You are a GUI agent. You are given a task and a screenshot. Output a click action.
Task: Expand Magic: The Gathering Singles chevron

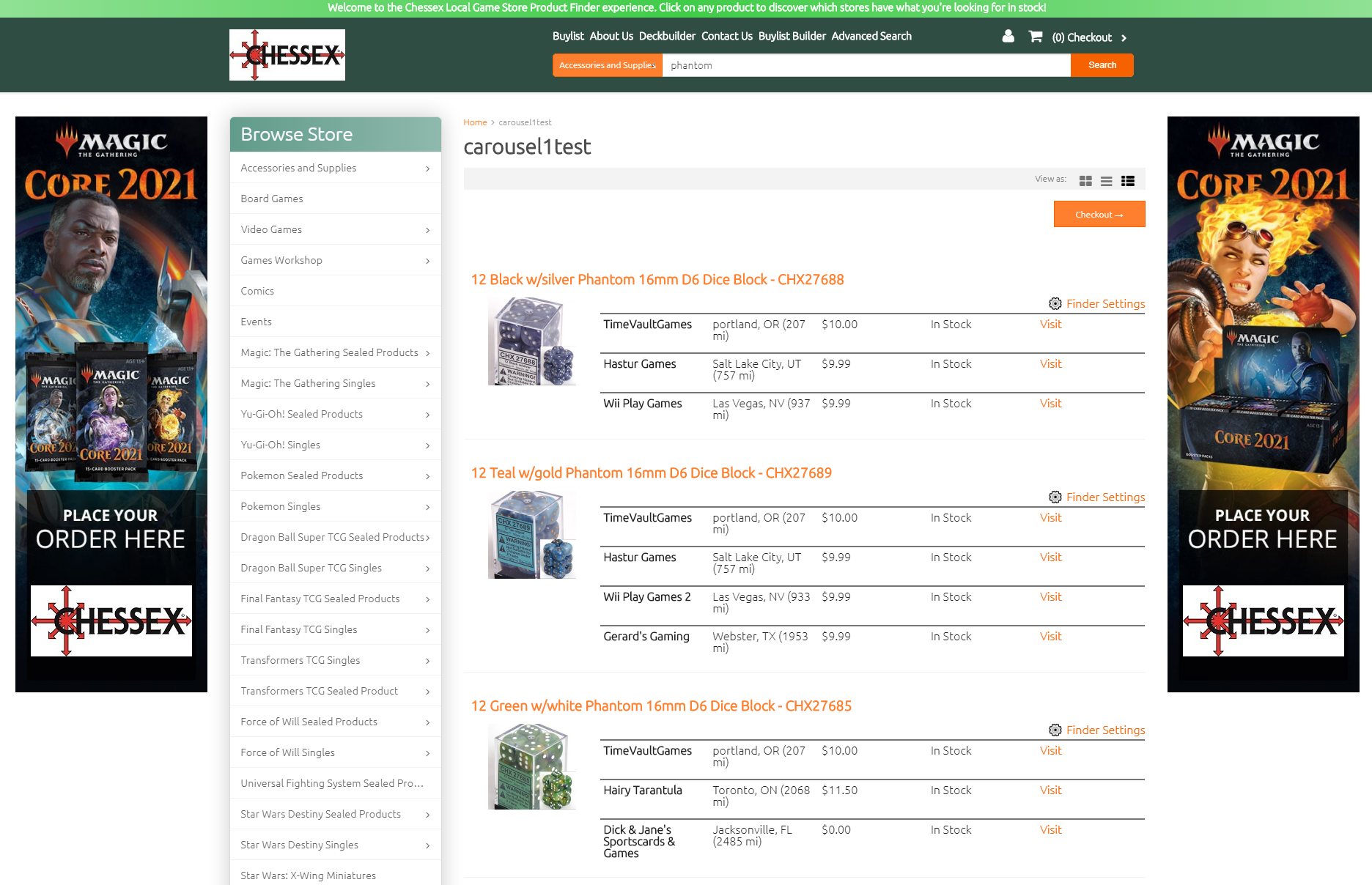tap(427, 384)
